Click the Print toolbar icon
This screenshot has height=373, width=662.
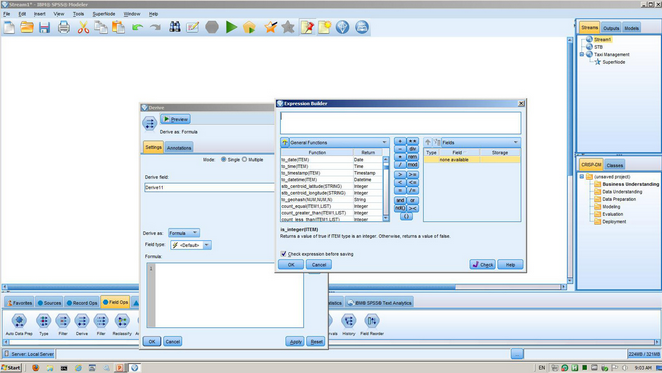coord(64,27)
